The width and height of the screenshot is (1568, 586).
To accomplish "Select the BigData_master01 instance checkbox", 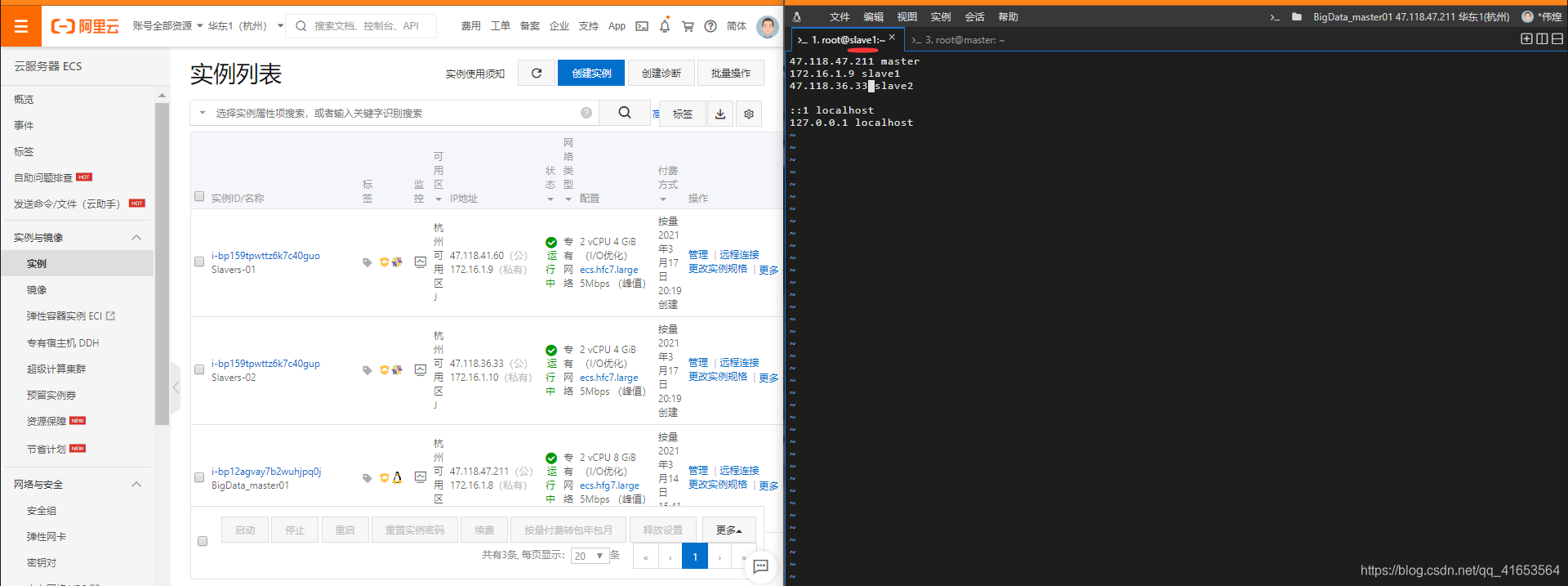I will [199, 477].
